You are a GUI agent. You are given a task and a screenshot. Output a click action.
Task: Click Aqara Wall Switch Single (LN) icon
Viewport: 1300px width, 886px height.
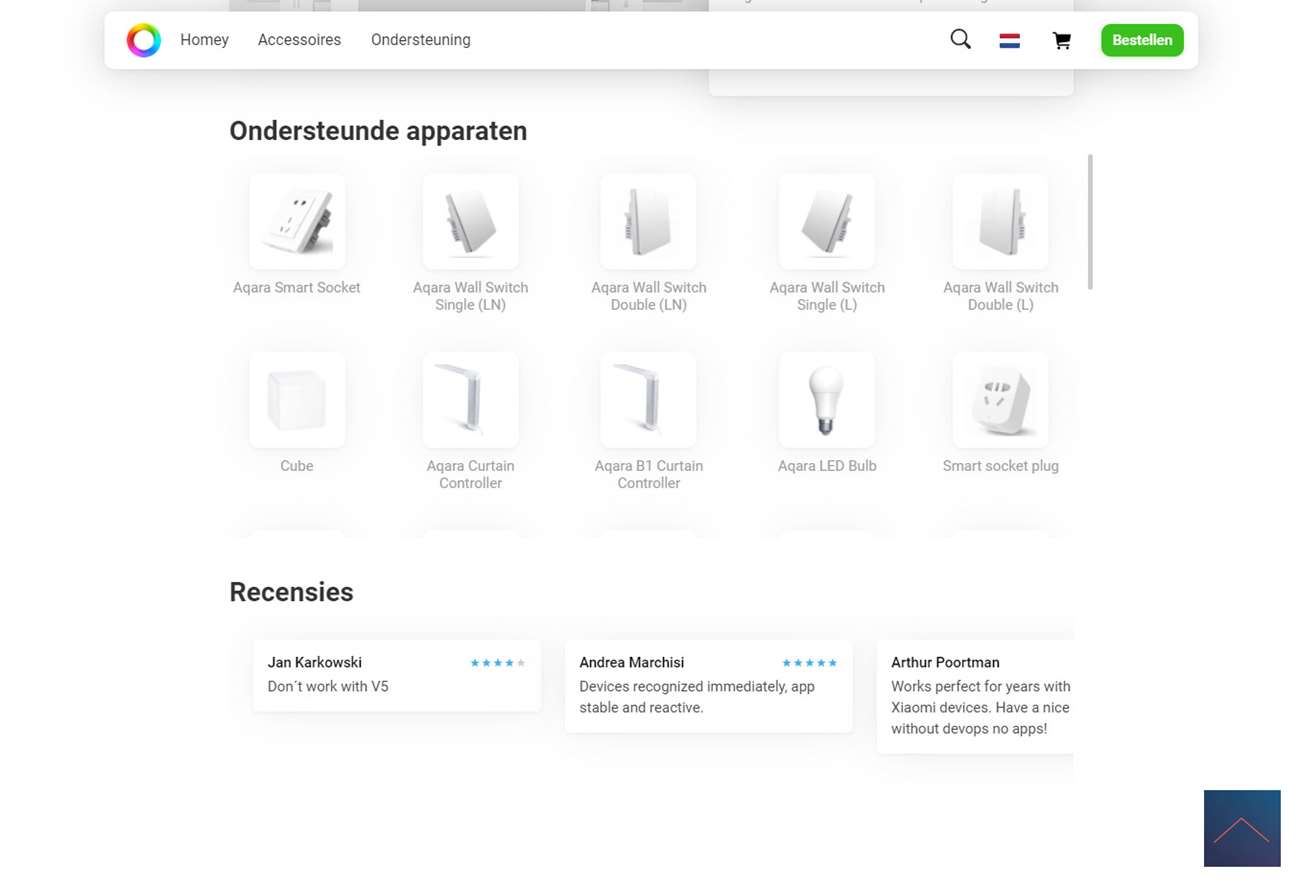click(x=470, y=221)
